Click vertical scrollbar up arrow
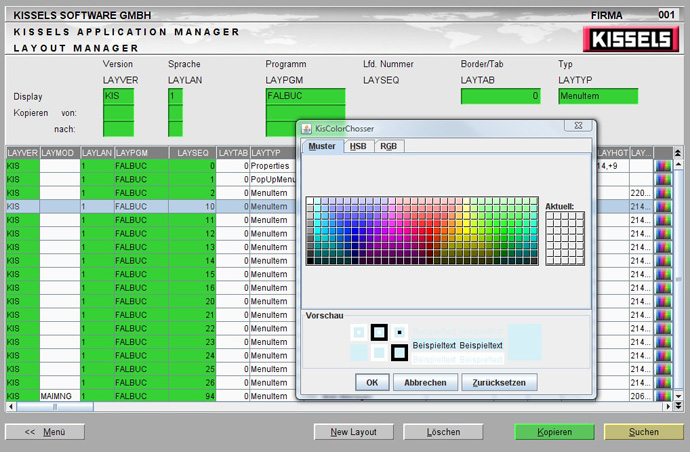The width and height of the screenshot is (690, 452). (678, 164)
